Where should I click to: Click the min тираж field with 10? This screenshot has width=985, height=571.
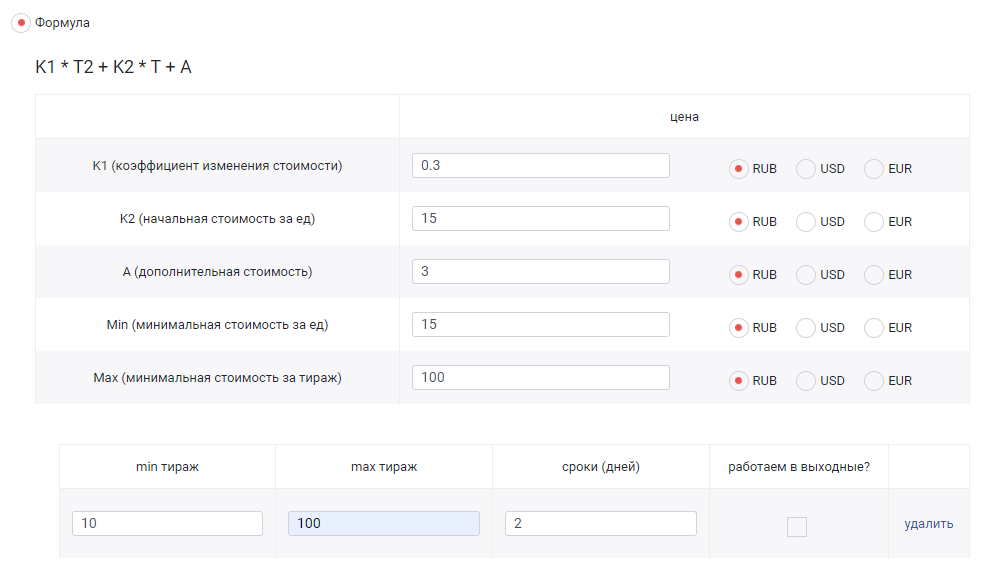click(167, 523)
